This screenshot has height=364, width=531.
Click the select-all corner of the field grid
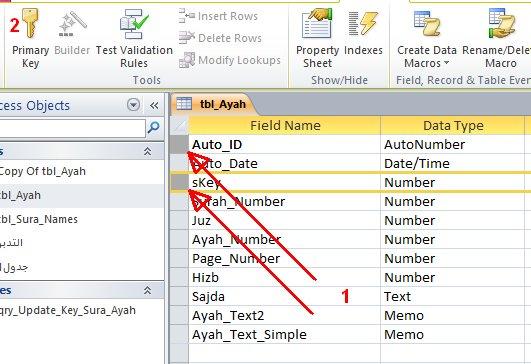pyautogui.click(x=179, y=126)
